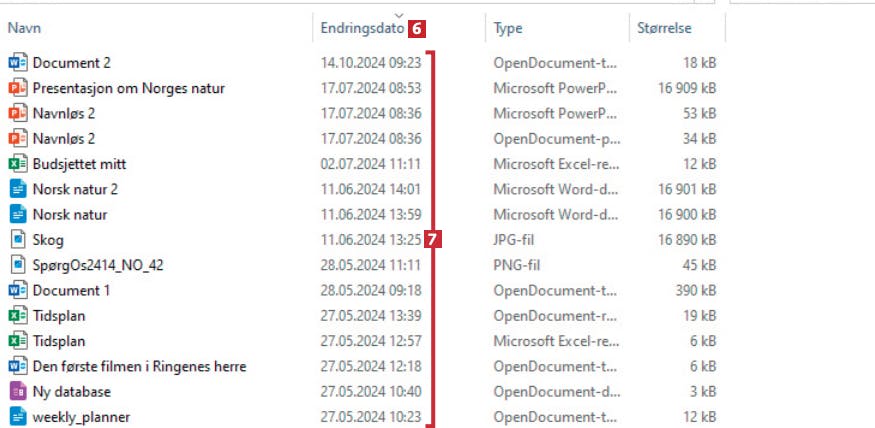Select the Document 1 Word icon

tap(18, 290)
